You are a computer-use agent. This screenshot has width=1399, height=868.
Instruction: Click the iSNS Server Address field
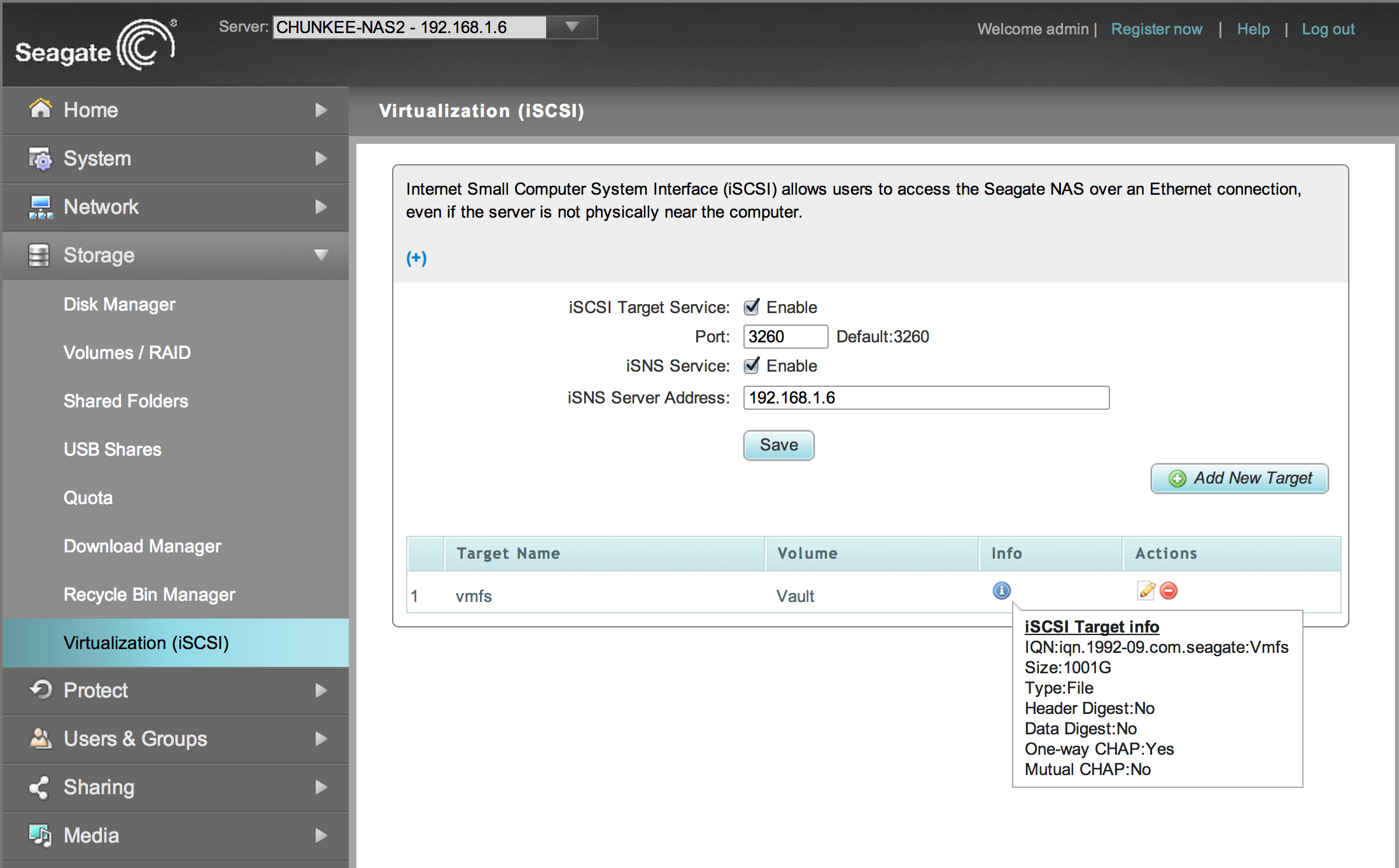[x=925, y=398]
